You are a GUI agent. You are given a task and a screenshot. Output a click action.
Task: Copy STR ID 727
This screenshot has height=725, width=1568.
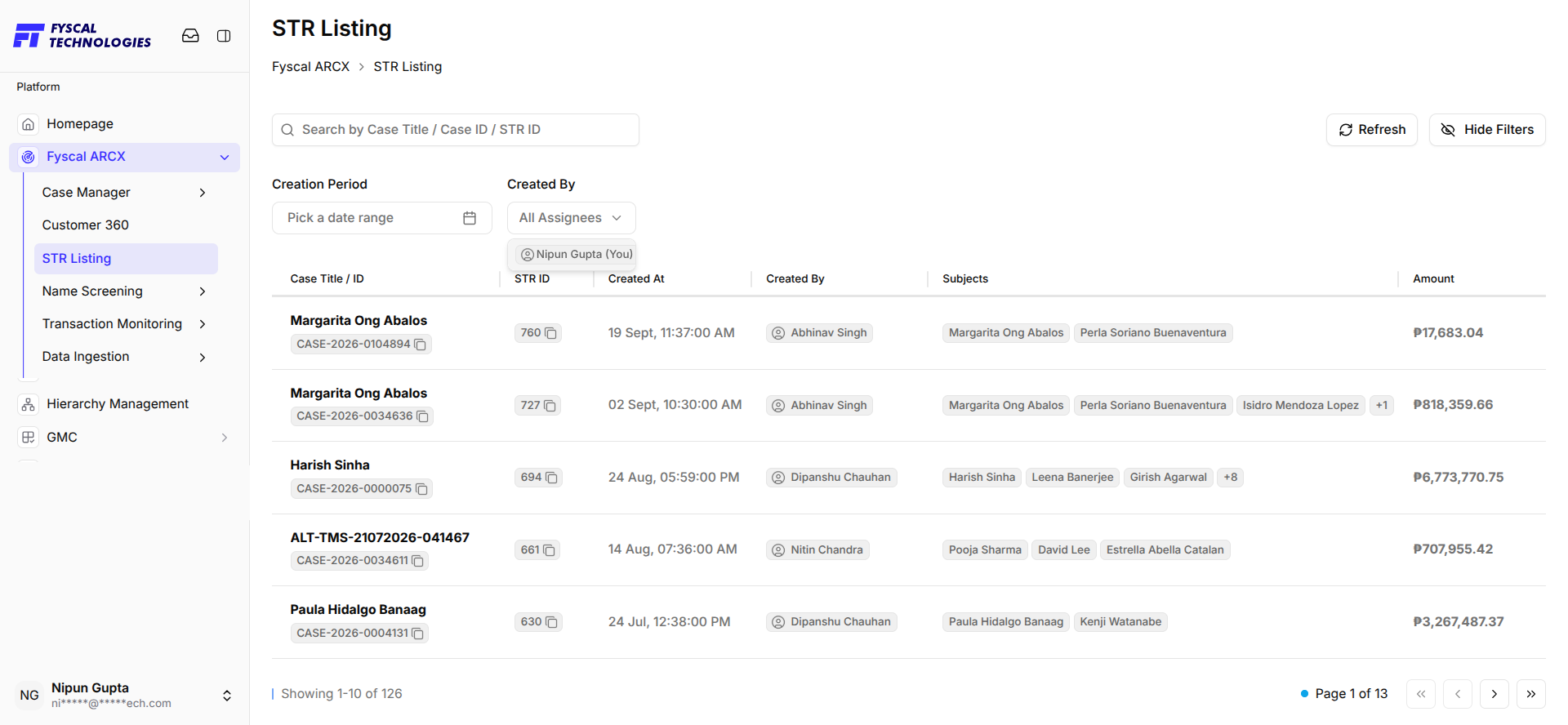click(x=550, y=406)
